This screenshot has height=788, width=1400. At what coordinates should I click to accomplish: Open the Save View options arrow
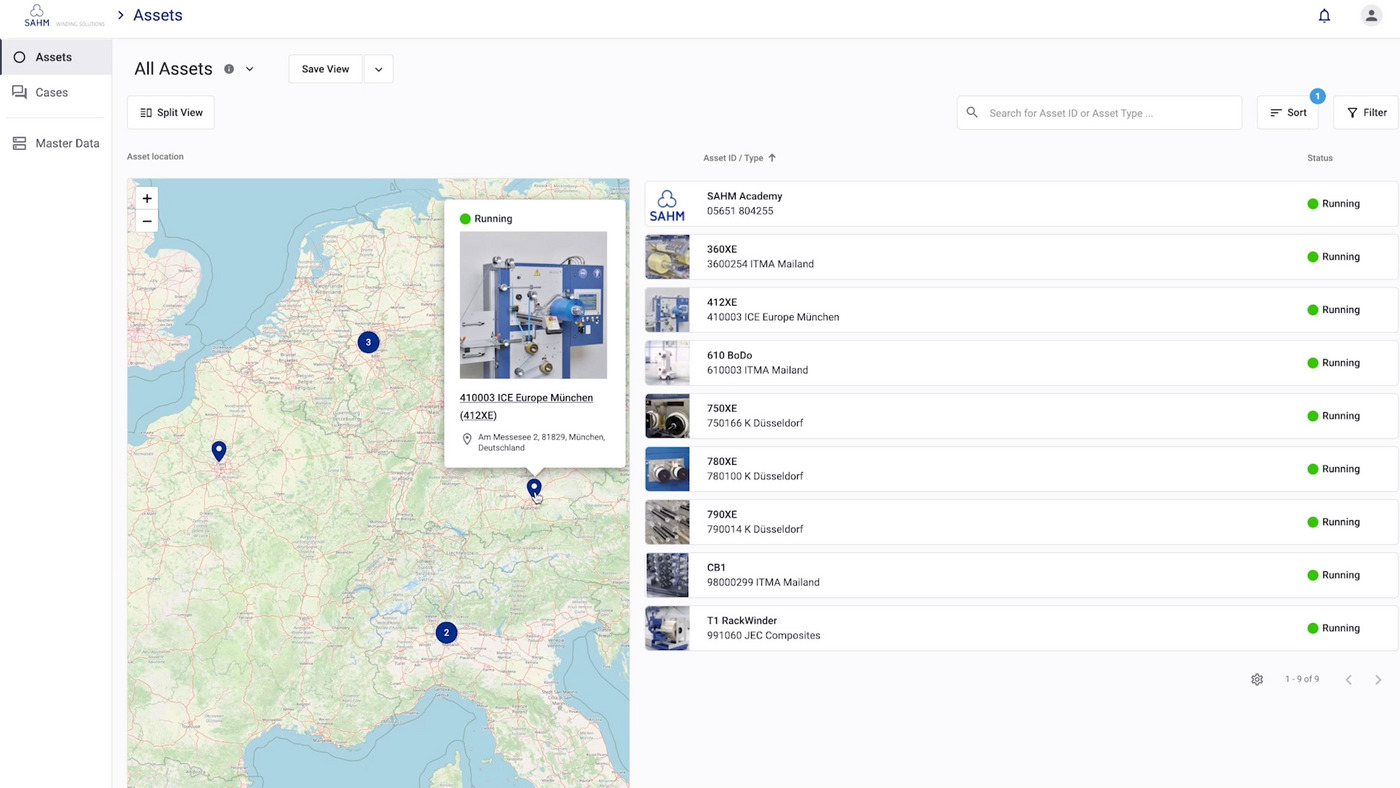point(379,69)
